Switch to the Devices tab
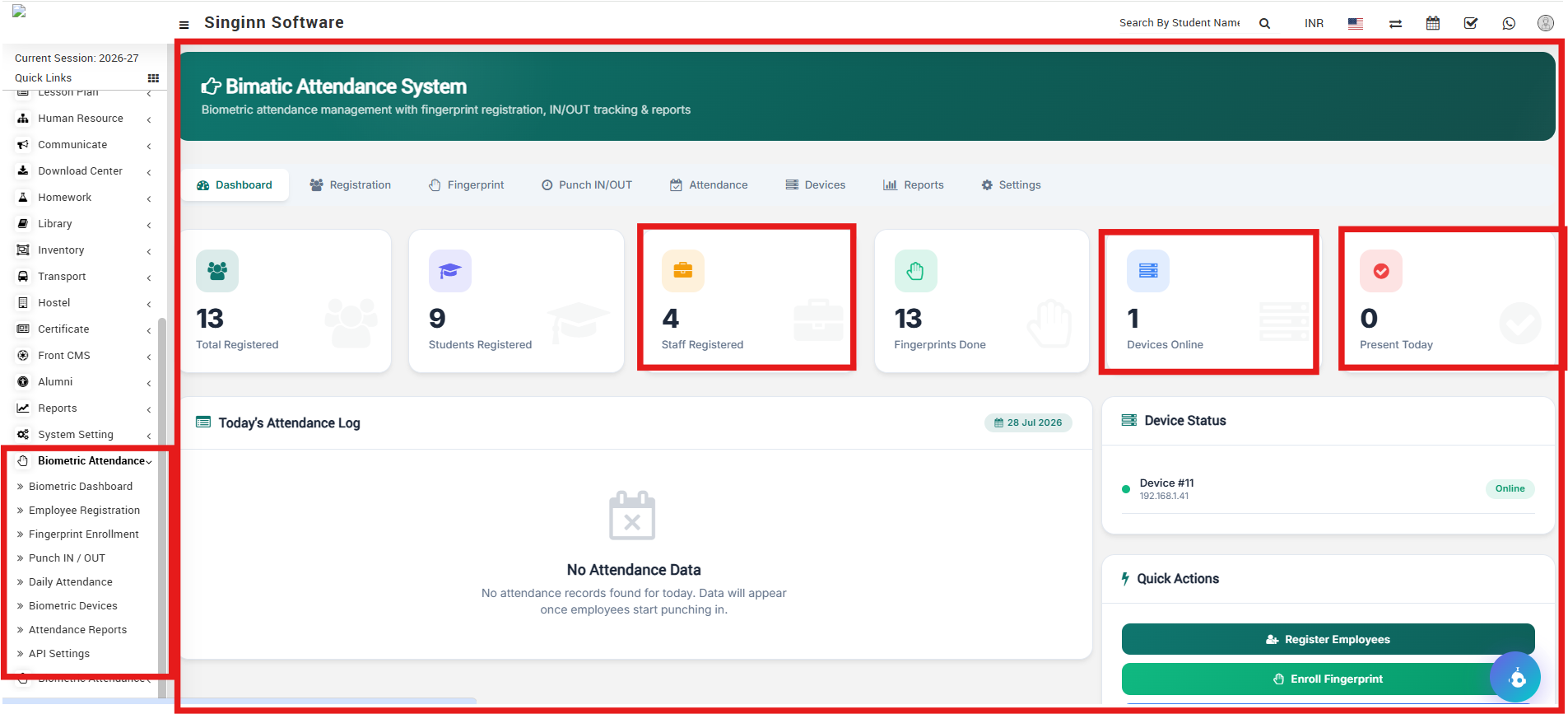The image size is (1568, 714). 816,185
